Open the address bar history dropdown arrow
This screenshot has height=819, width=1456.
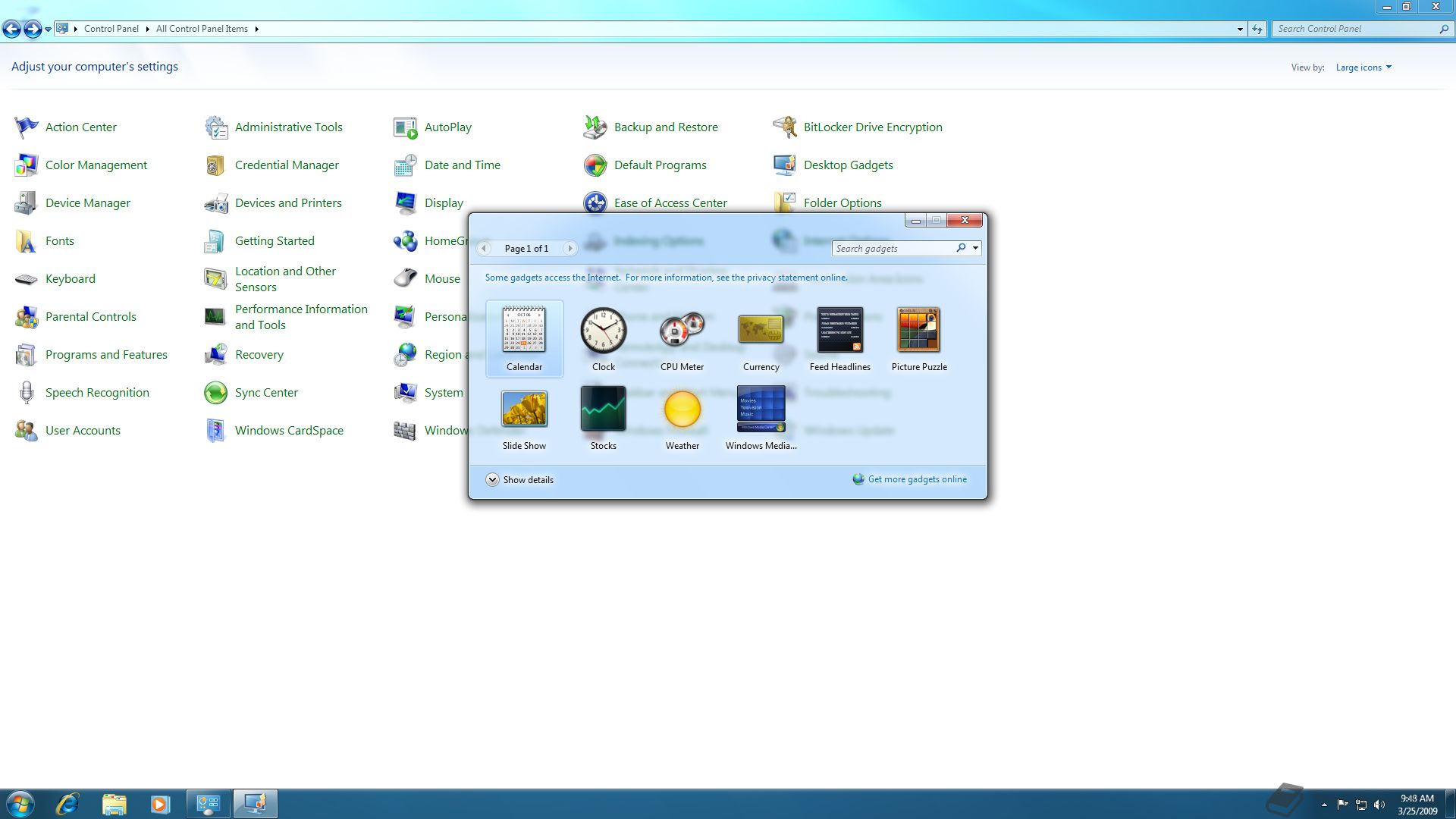[x=1240, y=29]
